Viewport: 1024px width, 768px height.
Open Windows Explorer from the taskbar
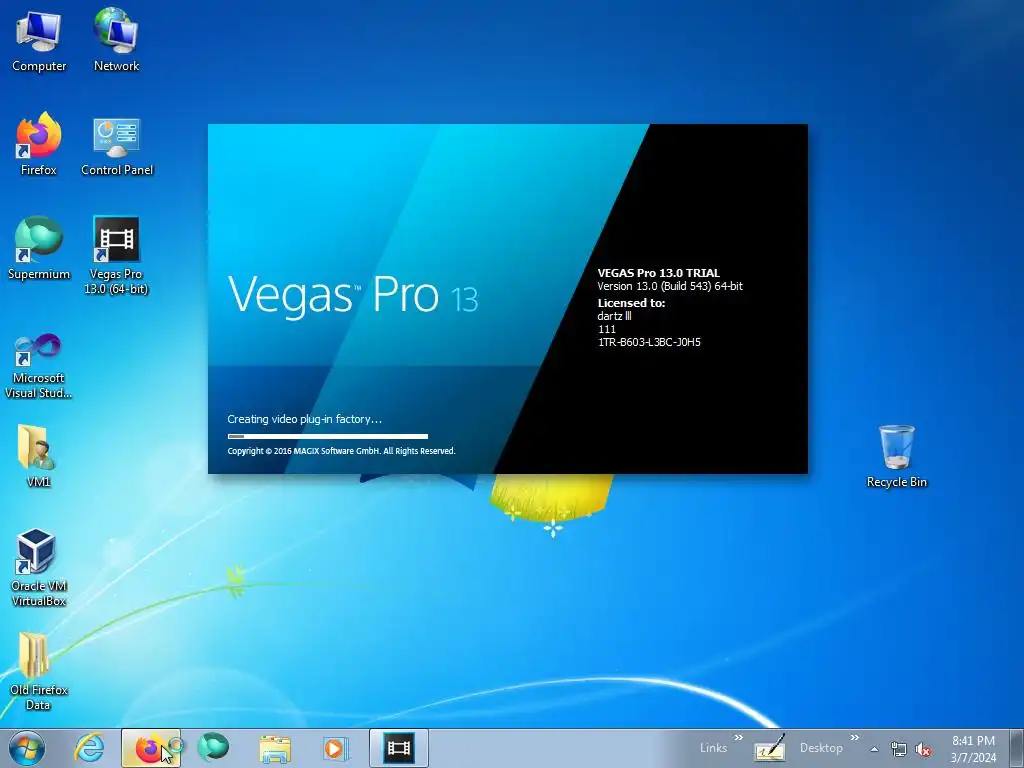click(x=275, y=748)
